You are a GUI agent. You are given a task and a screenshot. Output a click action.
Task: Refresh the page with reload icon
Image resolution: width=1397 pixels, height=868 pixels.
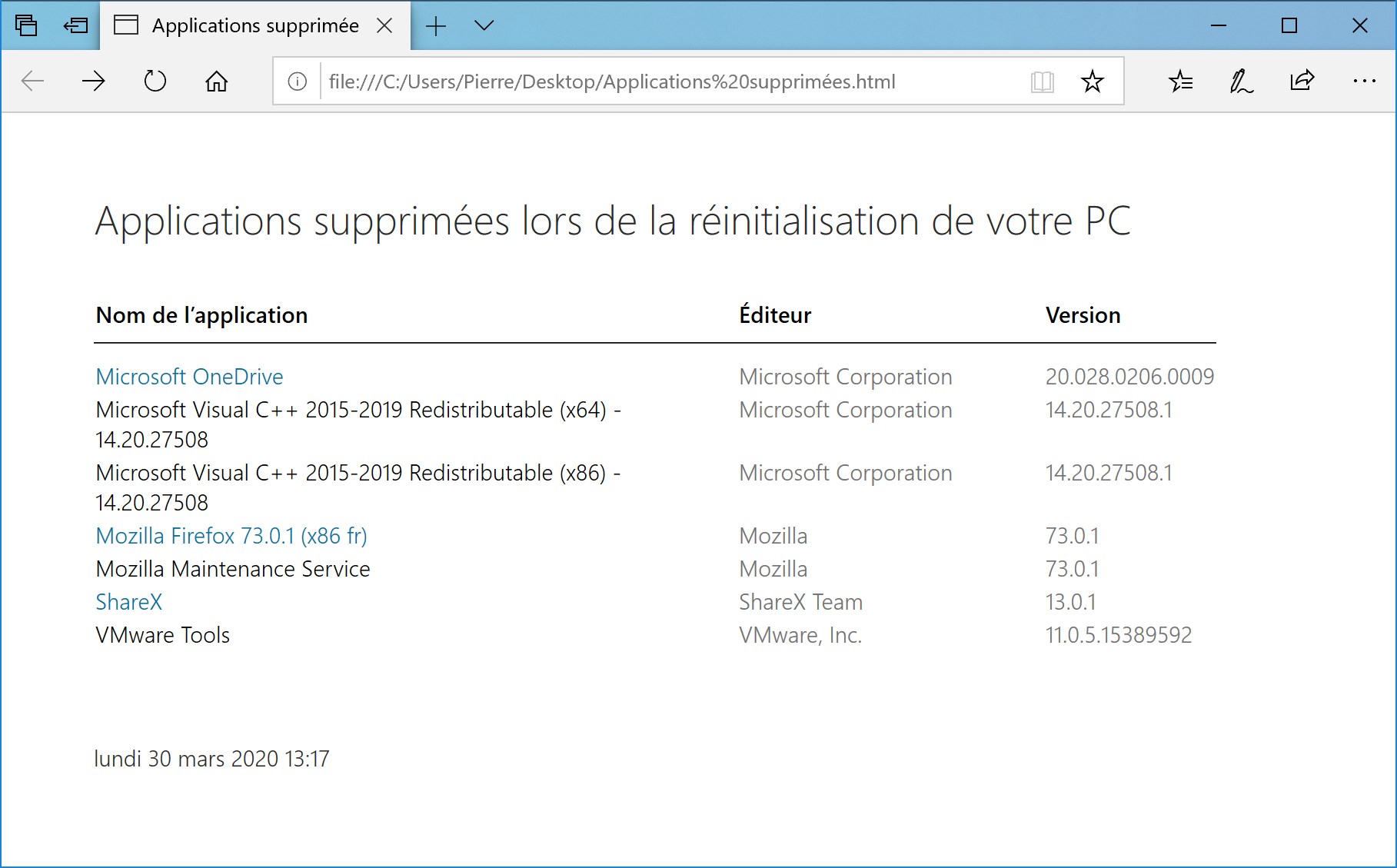[x=155, y=81]
